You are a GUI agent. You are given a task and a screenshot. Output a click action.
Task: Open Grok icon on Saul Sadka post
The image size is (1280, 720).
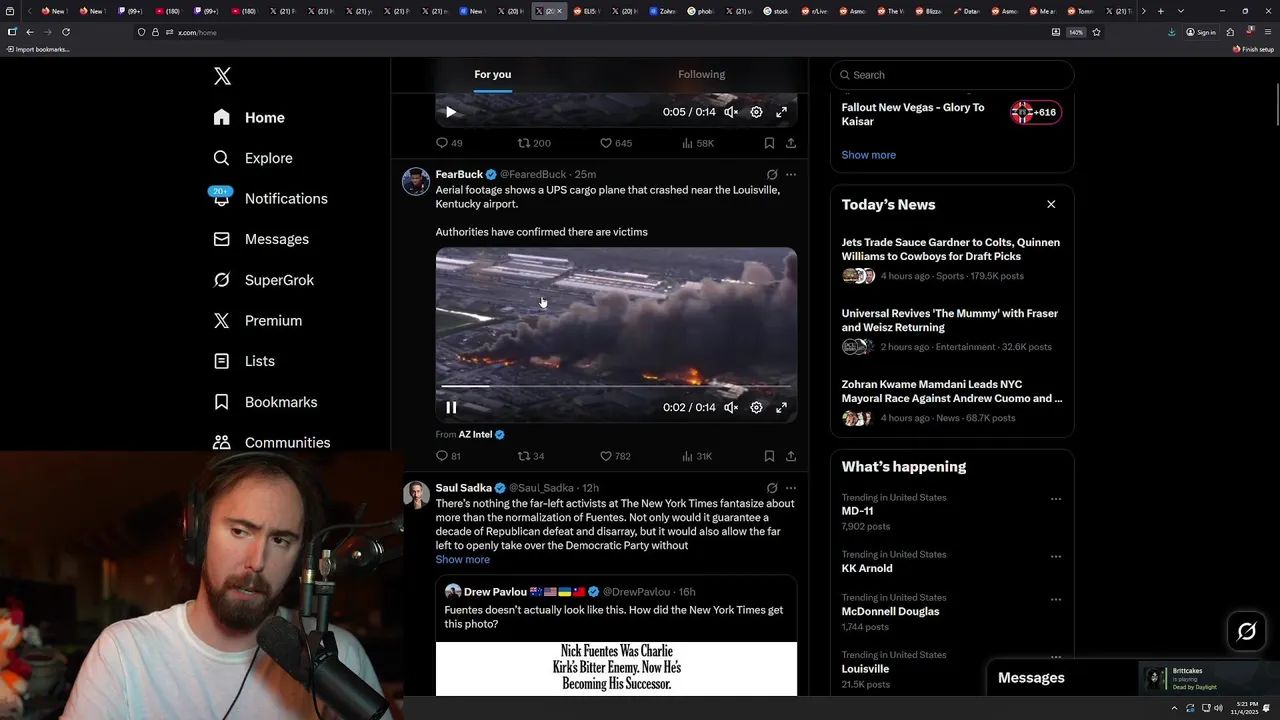coord(772,488)
